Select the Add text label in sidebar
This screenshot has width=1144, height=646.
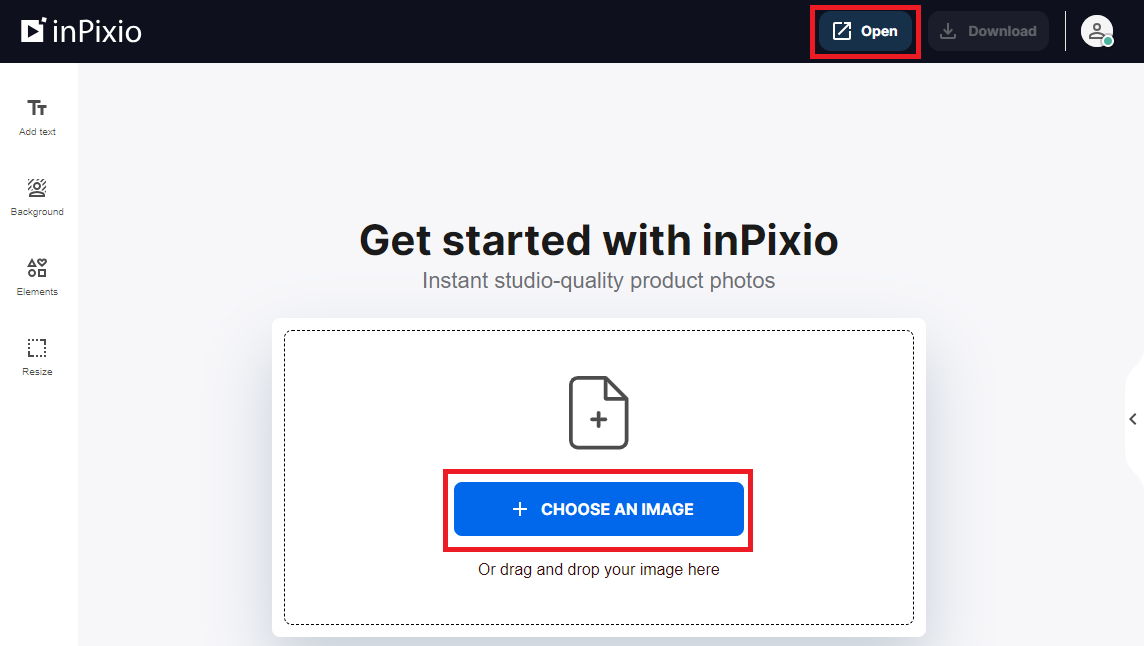click(x=37, y=131)
